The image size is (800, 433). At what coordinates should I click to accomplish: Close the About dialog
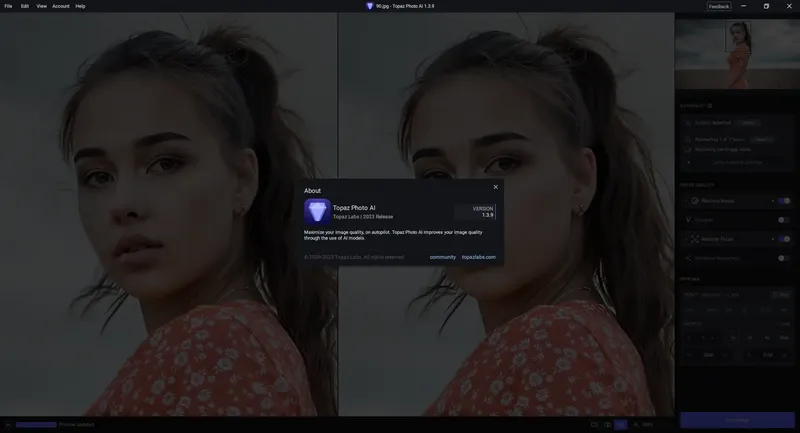[x=495, y=187]
